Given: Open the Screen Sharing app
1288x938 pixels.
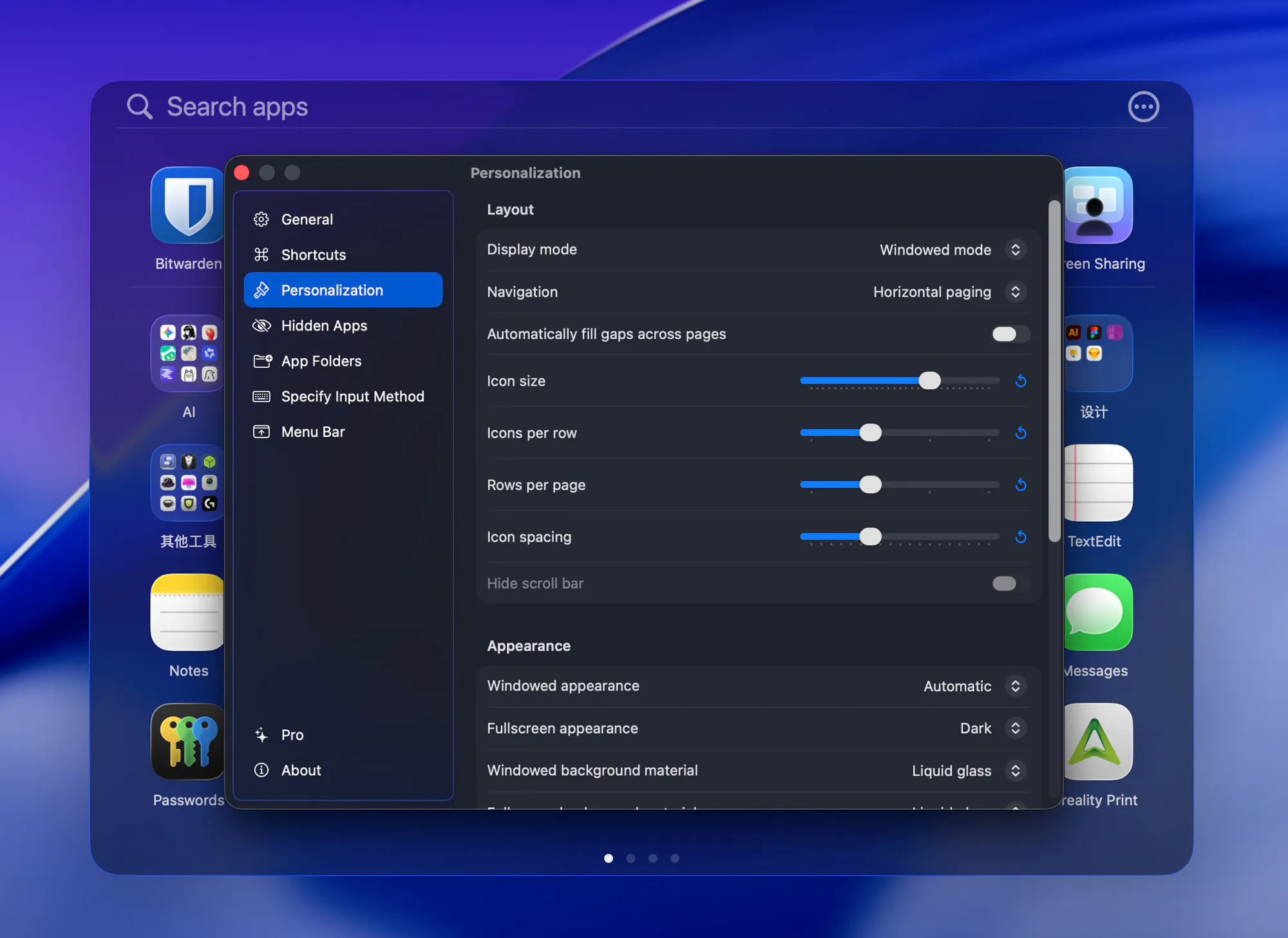Looking at the screenshot, I should 1098,206.
